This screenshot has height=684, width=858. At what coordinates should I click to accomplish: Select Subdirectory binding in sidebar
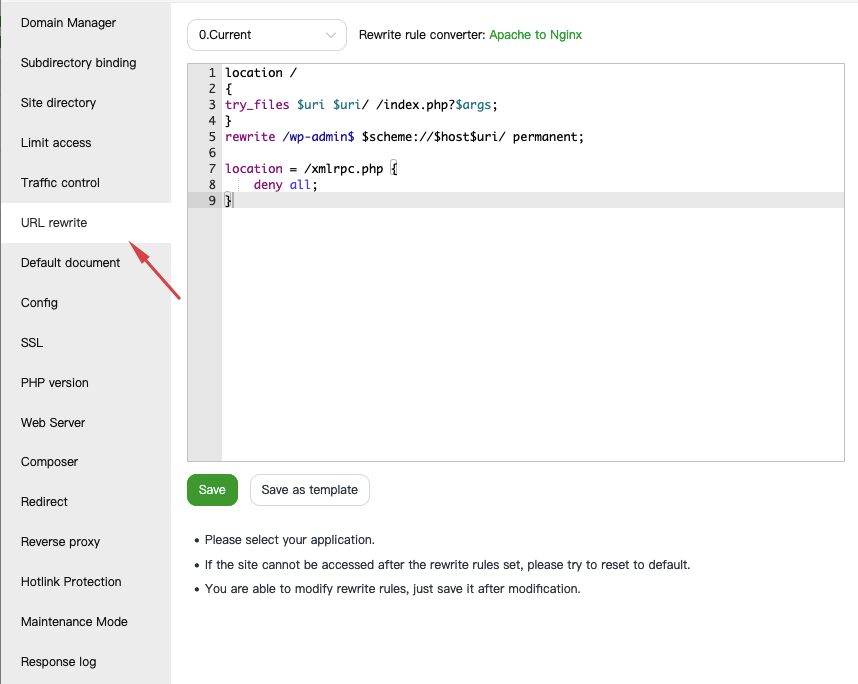pyautogui.click(x=78, y=63)
